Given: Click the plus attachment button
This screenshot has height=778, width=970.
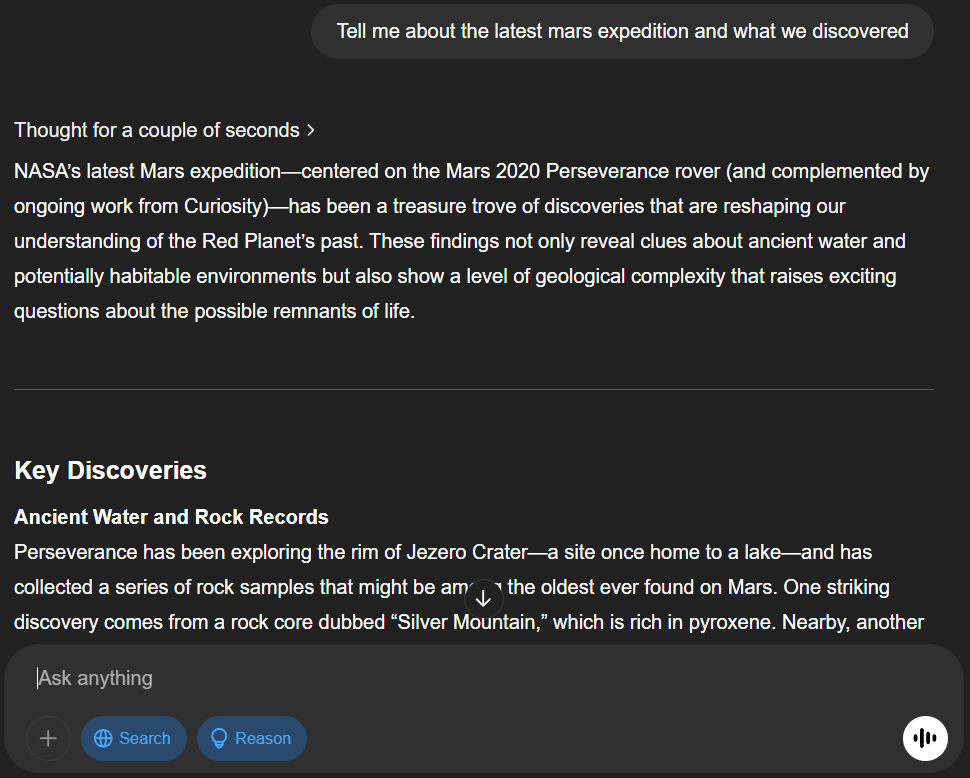Looking at the screenshot, I should (x=48, y=739).
